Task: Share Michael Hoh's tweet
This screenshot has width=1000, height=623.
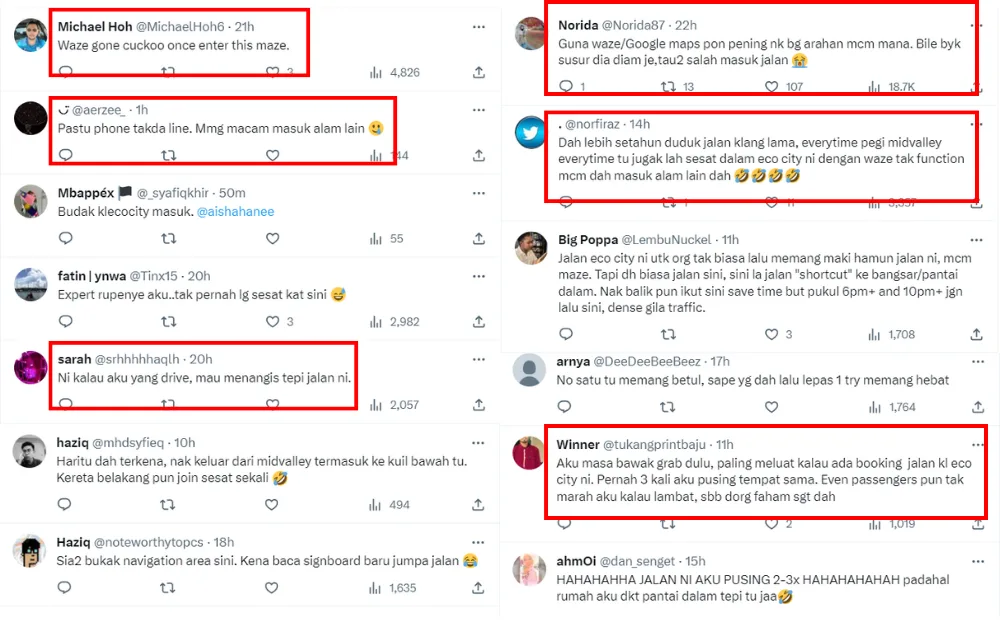Action: click(479, 72)
